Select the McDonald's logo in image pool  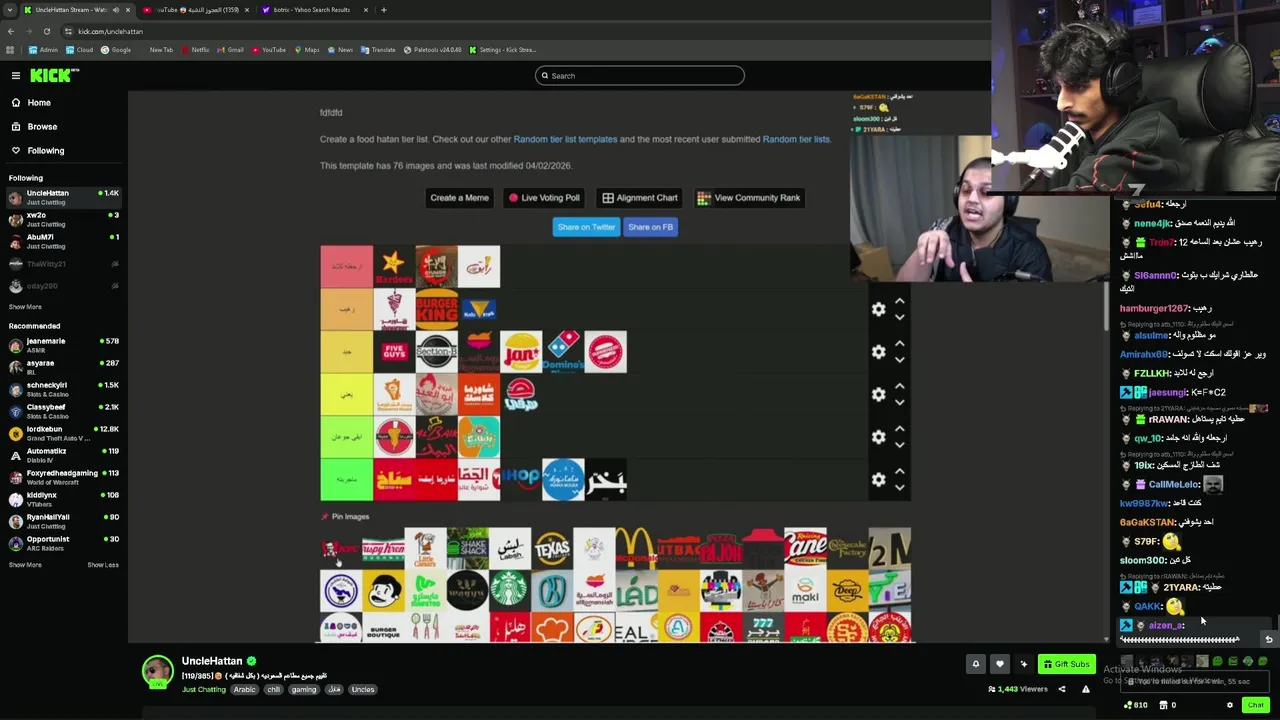click(636, 548)
